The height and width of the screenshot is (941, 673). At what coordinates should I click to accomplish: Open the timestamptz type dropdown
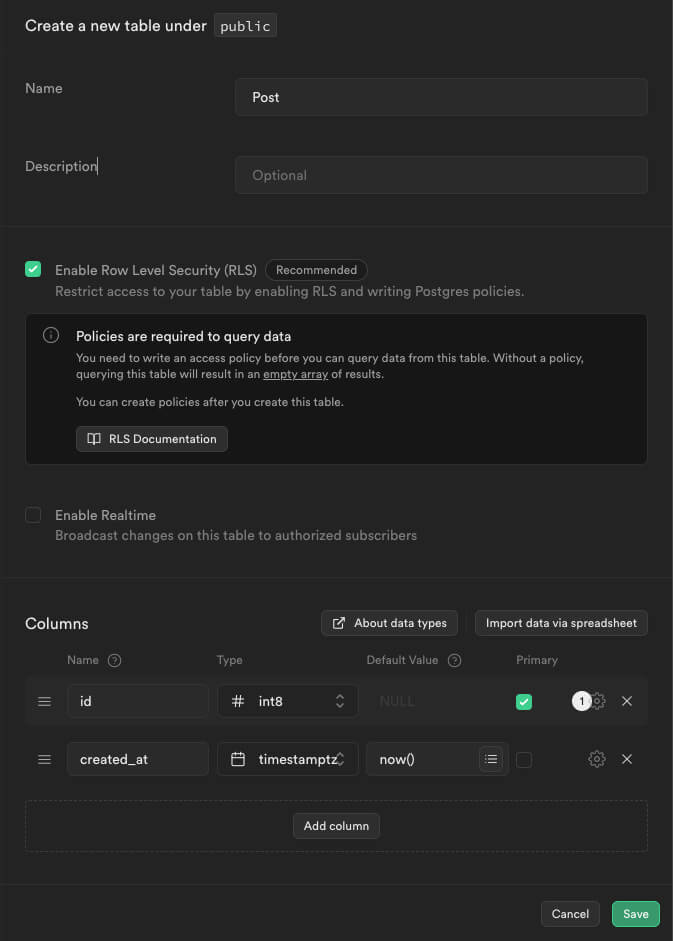point(288,760)
